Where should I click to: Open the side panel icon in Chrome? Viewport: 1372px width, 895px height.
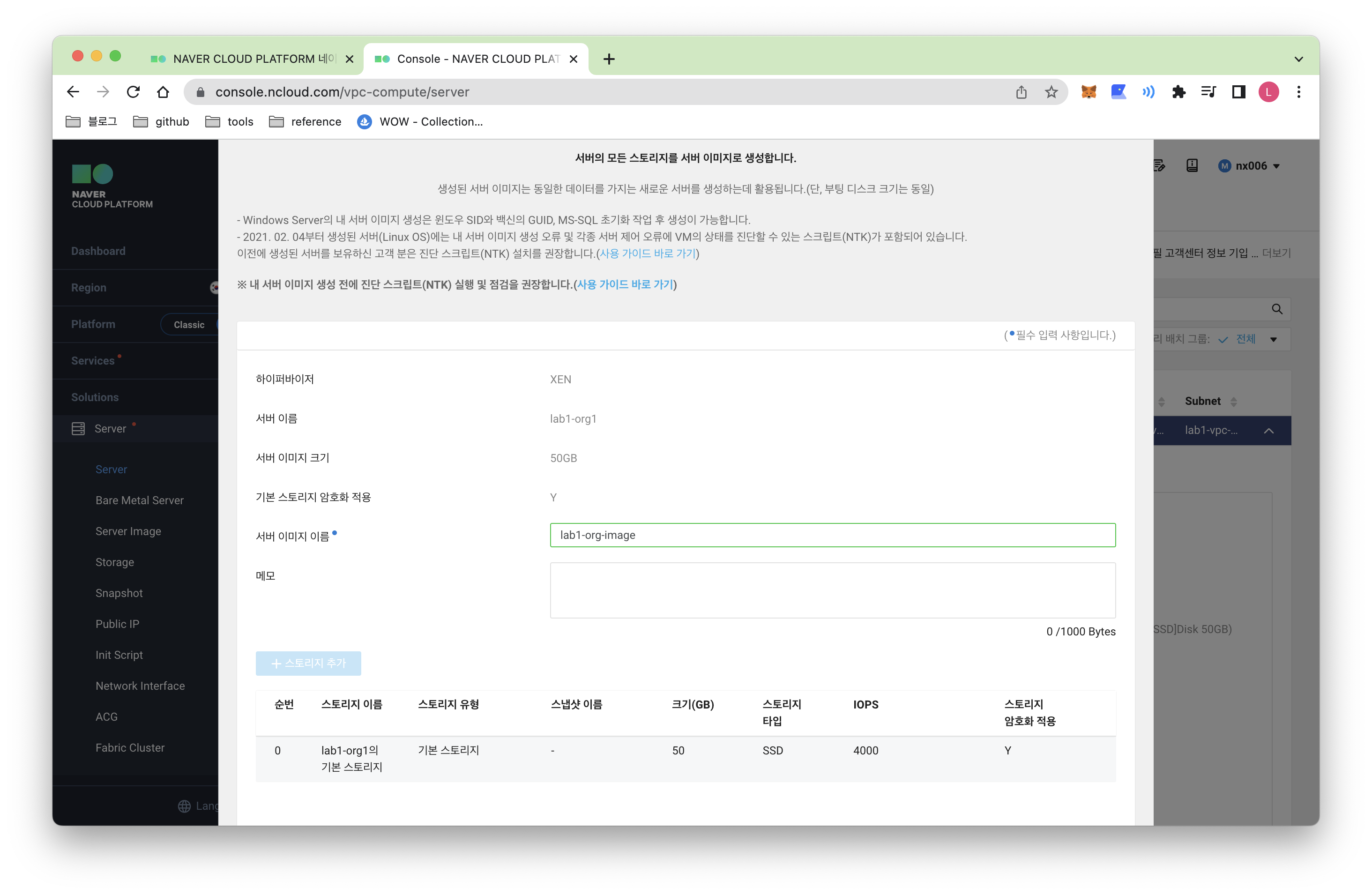pyautogui.click(x=1238, y=92)
